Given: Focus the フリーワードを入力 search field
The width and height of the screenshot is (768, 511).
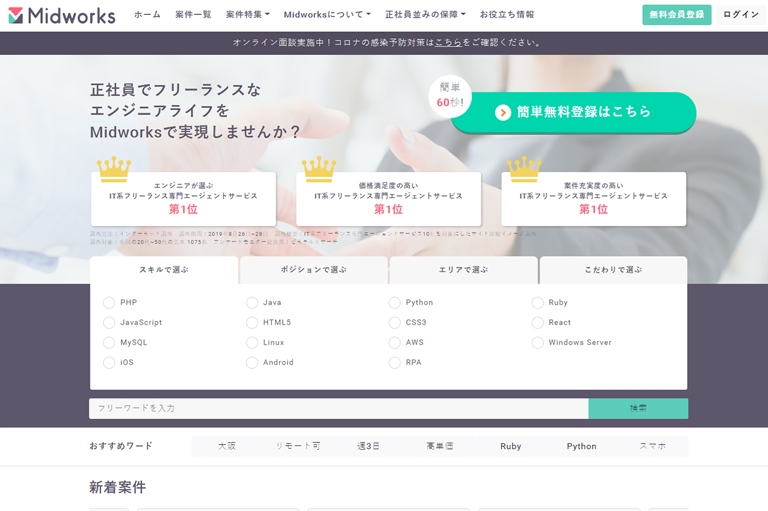Looking at the screenshot, I should [x=339, y=409].
